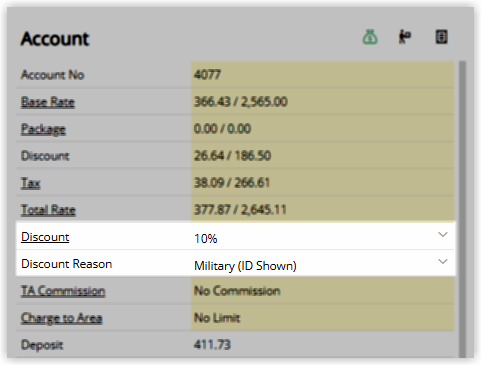The height and width of the screenshot is (366, 482).
Task: Click the Account No label
Action: point(52,75)
